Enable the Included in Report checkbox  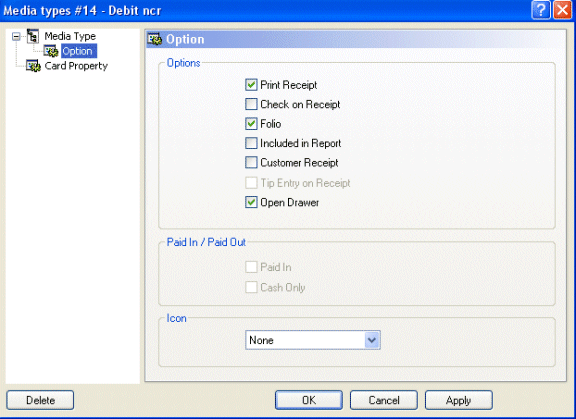[251, 143]
